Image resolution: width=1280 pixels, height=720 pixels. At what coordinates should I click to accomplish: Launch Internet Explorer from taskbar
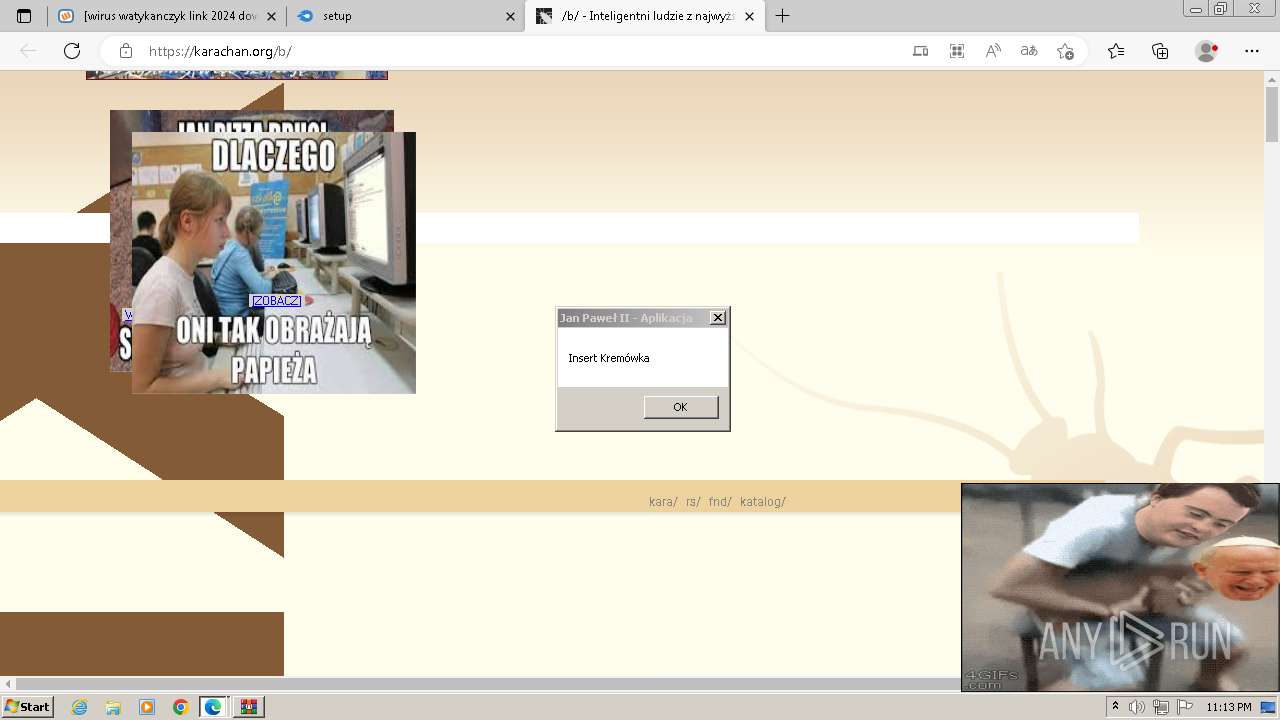click(79, 707)
